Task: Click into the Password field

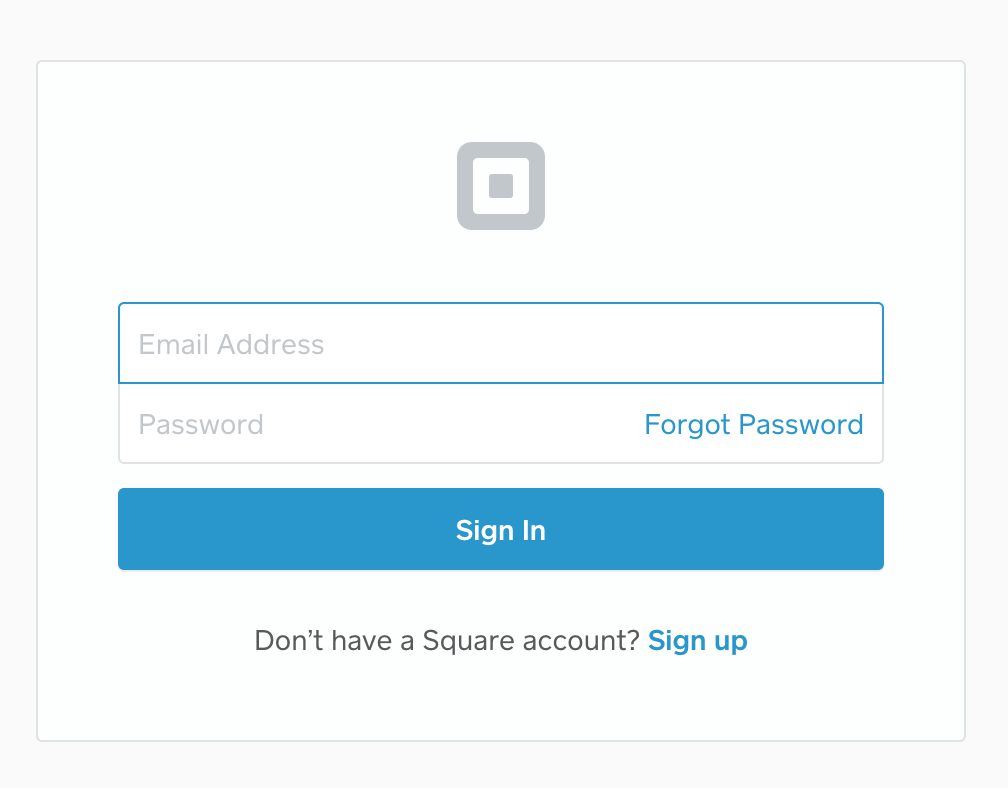Action: (379, 424)
